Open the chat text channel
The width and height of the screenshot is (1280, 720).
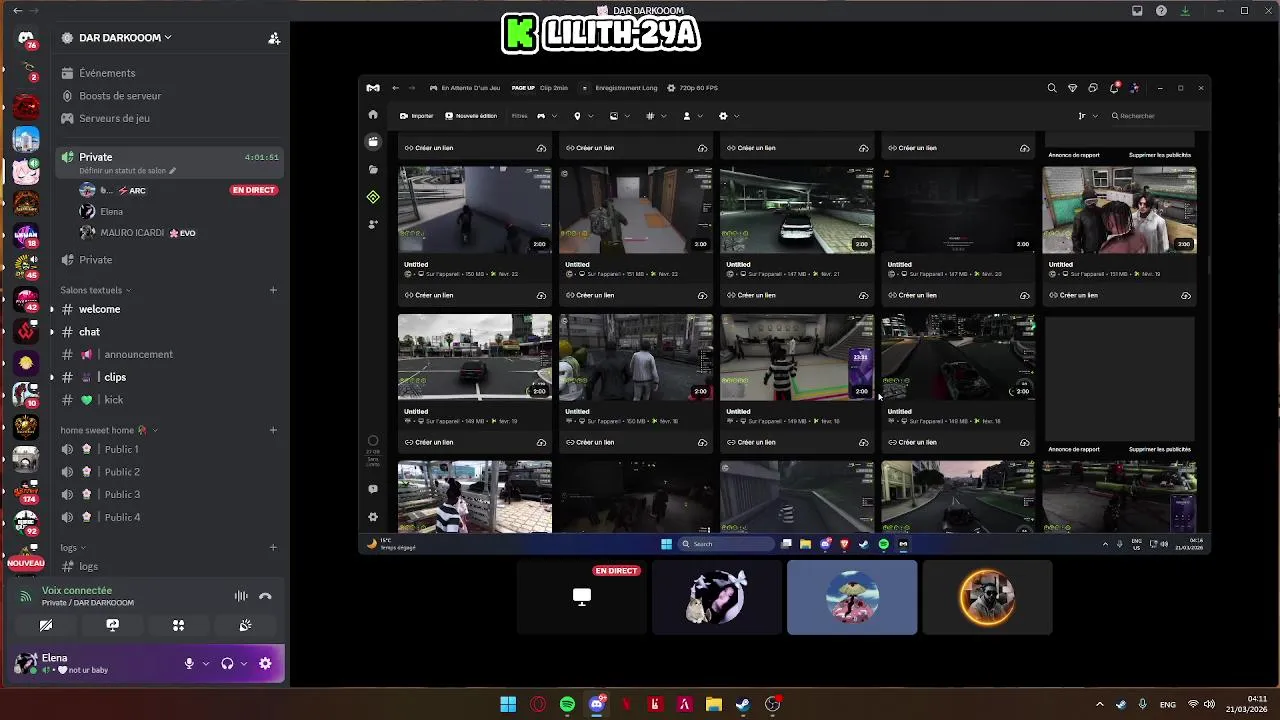[170, 332]
